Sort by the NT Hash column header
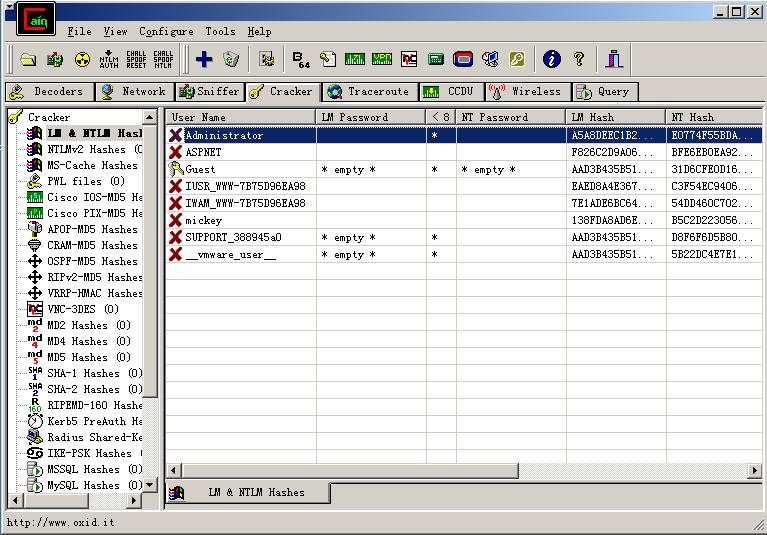The width and height of the screenshot is (767, 535). tap(714, 117)
